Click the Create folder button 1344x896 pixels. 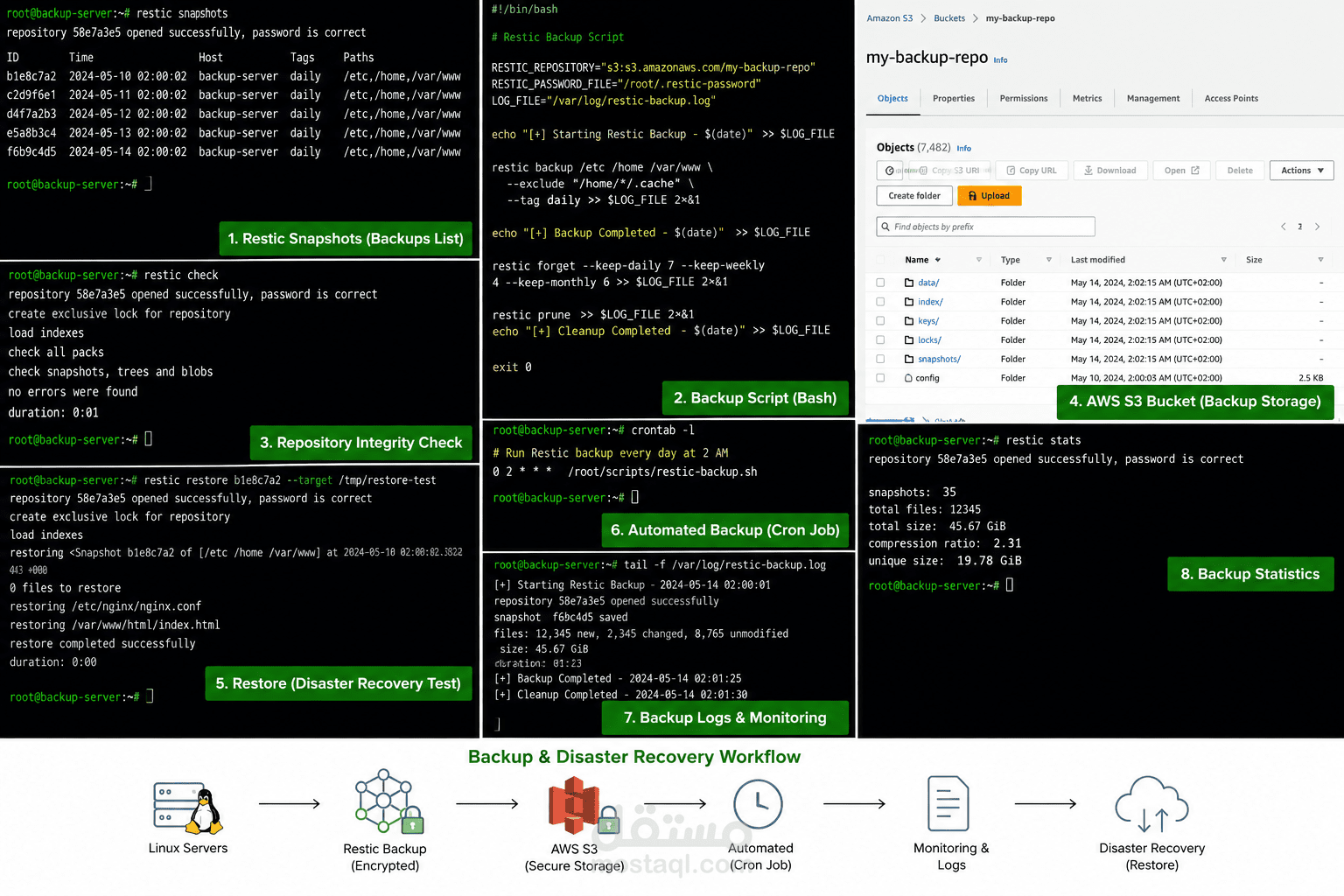coord(914,196)
